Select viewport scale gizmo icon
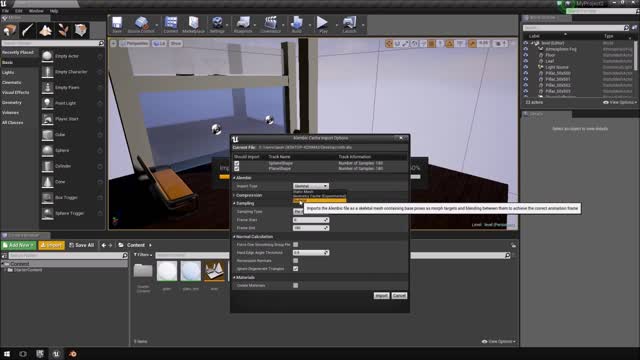The height and width of the screenshot is (360, 640). [405, 44]
